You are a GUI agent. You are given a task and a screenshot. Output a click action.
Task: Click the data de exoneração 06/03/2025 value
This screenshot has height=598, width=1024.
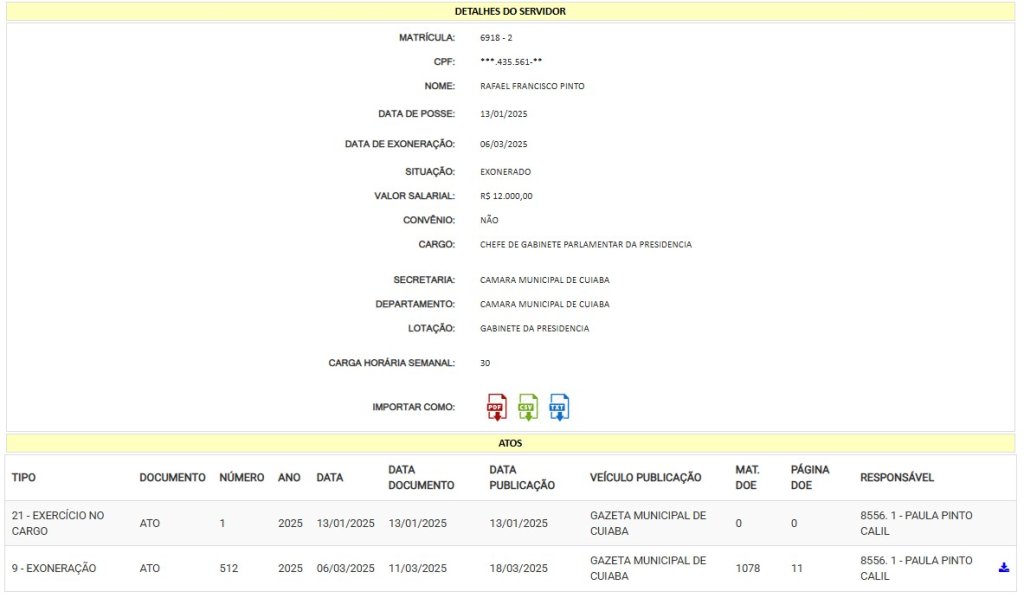pyautogui.click(x=504, y=144)
